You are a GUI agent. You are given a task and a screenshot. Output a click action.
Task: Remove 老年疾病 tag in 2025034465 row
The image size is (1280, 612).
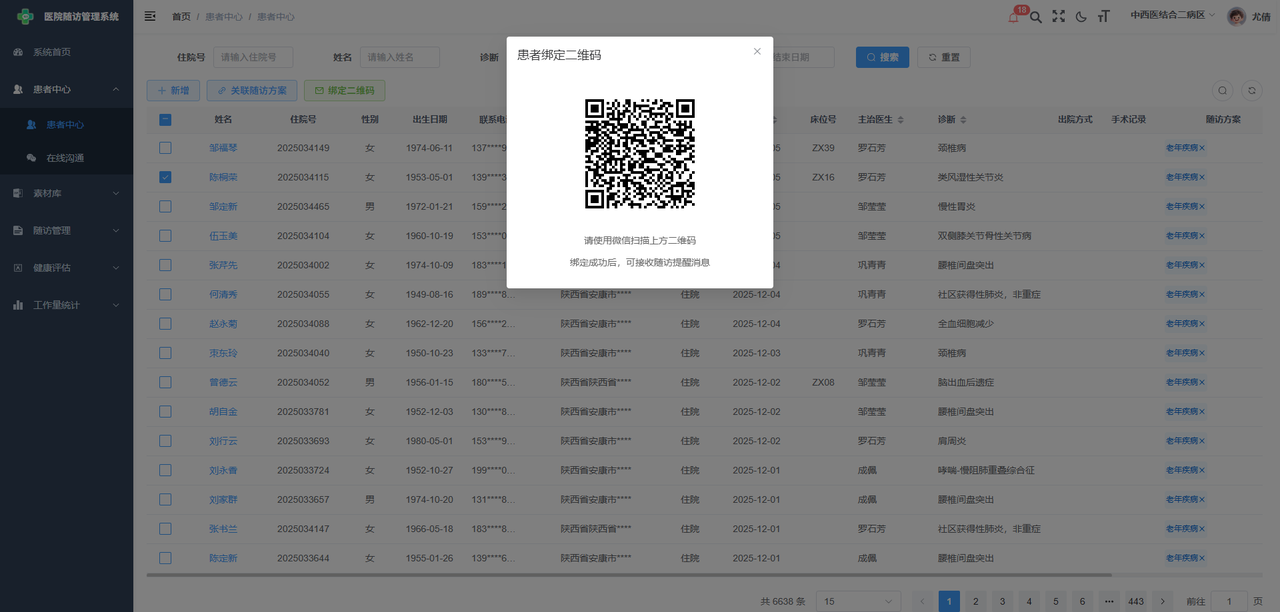pyautogui.click(x=1202, y=206)
